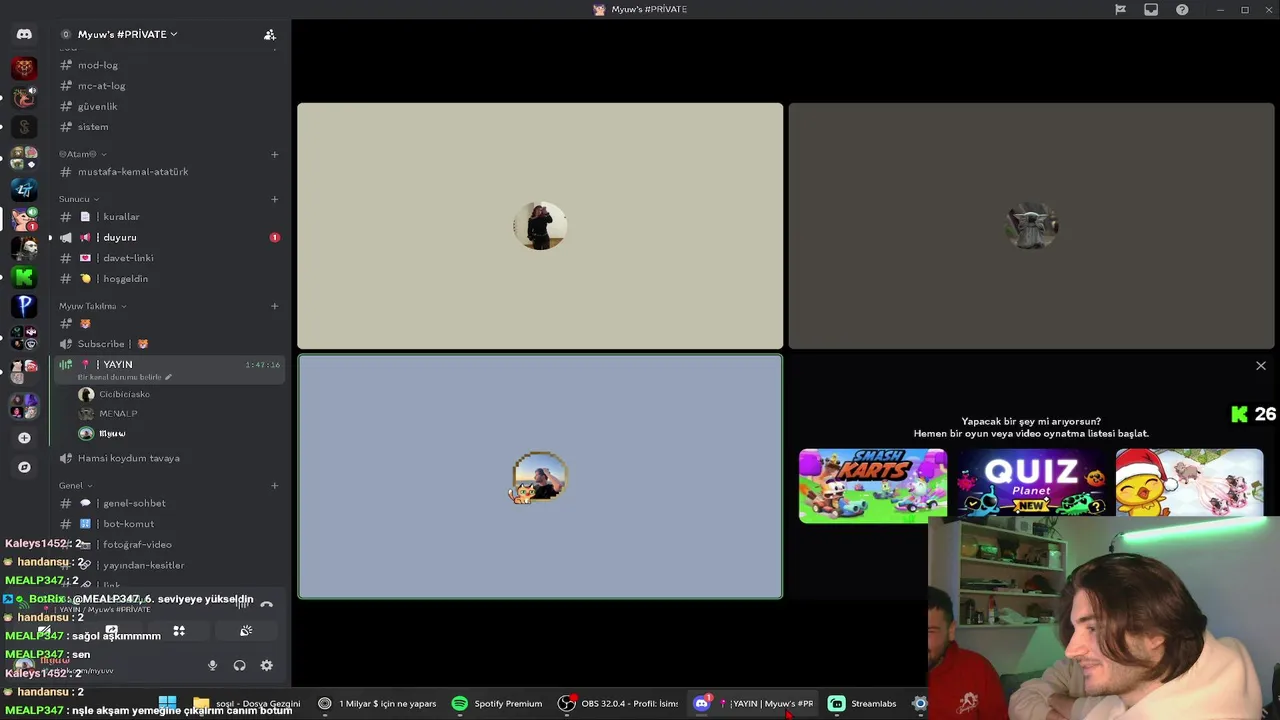Open the bot-komut channel

[170, 524]
